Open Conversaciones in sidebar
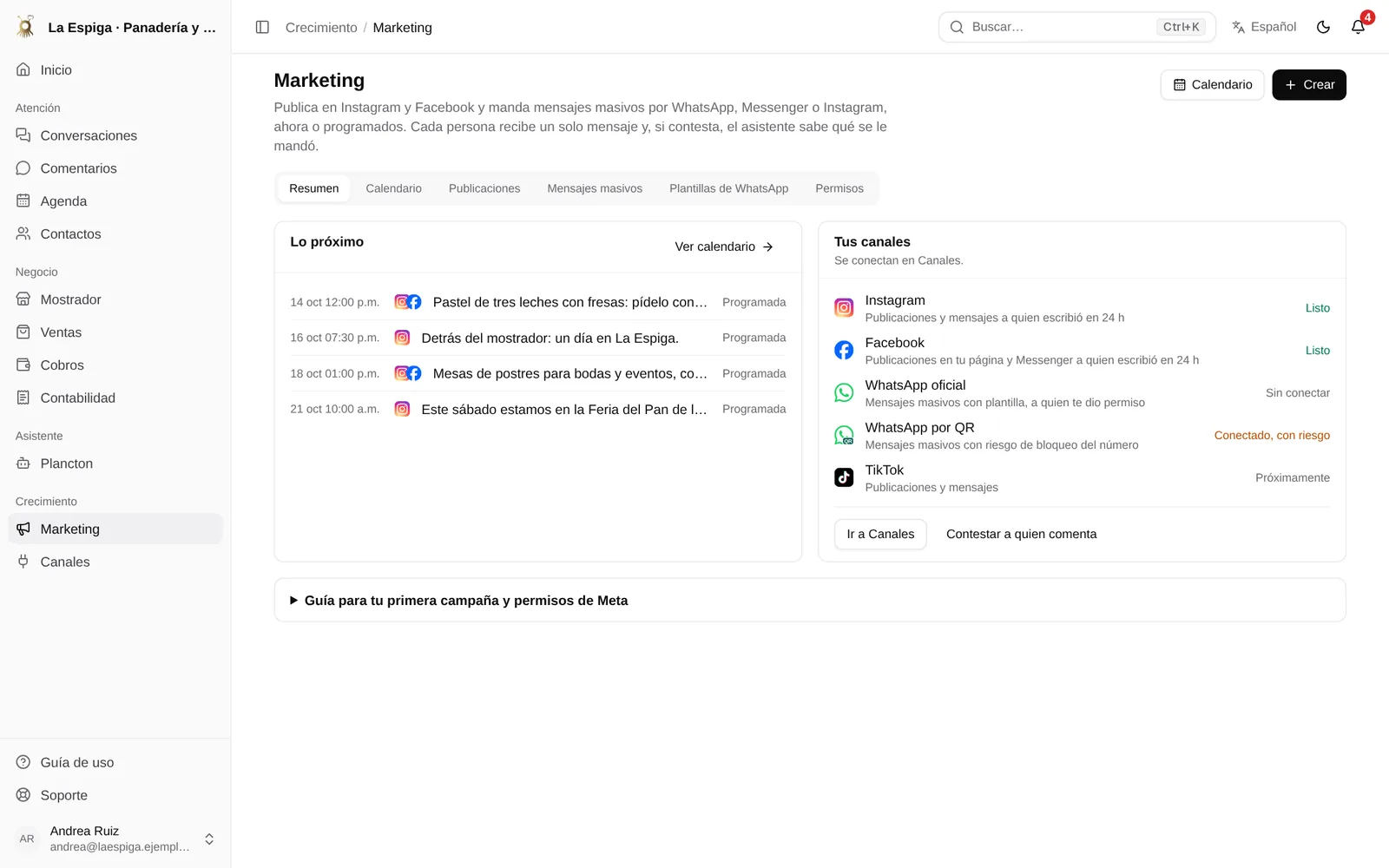 pyautogui.click(x=115, y=135)
